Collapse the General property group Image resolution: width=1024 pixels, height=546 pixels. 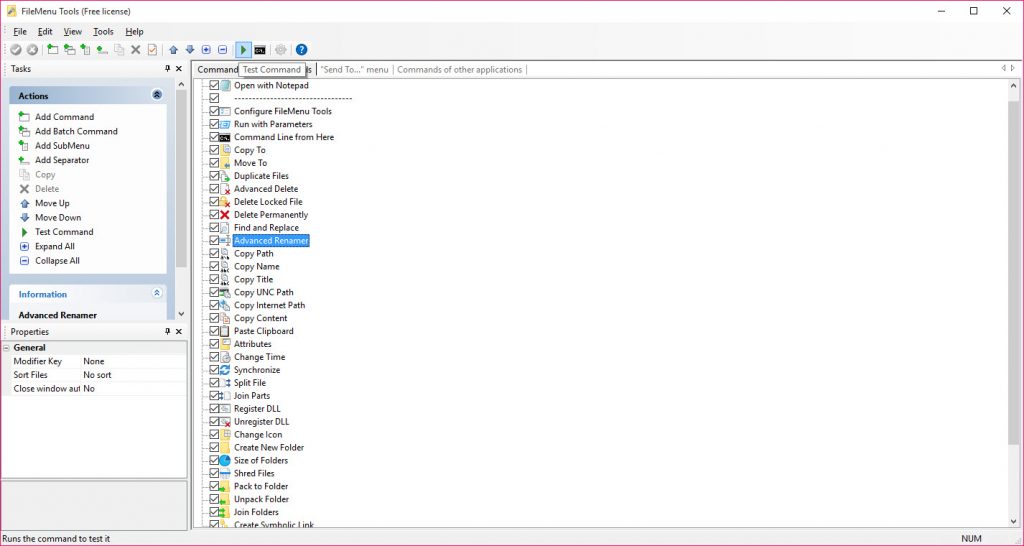coord(7,348)
